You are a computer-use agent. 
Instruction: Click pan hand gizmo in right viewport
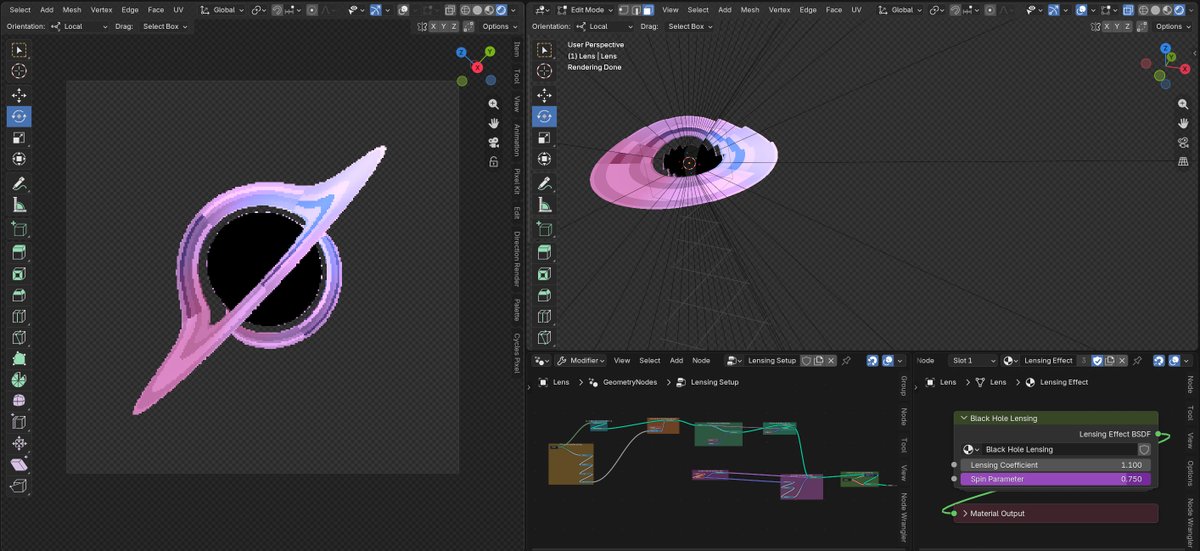[1183, 123]
